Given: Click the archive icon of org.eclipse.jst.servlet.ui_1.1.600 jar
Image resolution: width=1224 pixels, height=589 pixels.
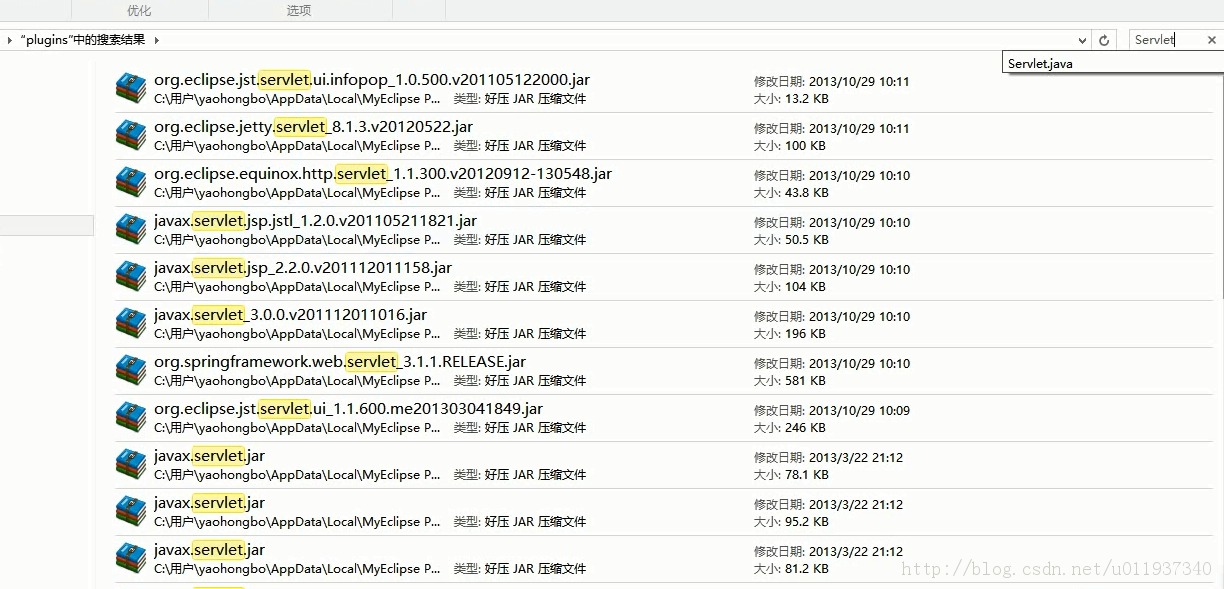Looking at the screenshot, I should click(x=131, y=418).
